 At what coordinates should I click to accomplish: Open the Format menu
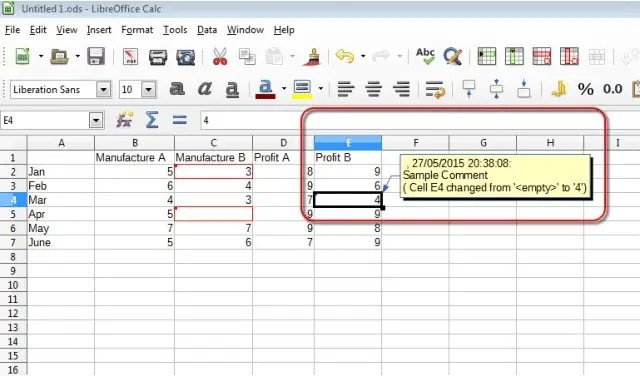click(137, 30)
